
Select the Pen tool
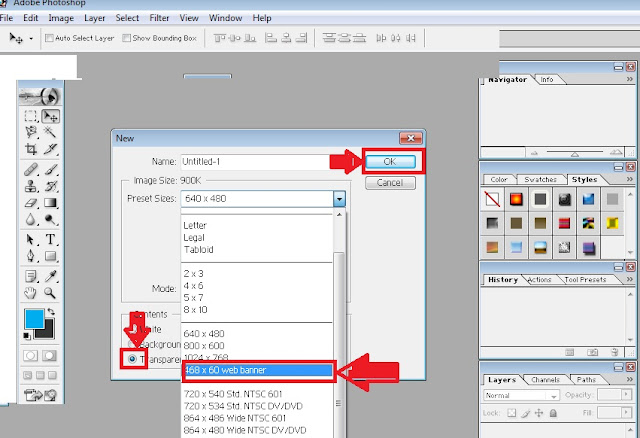tap(31, 256)
